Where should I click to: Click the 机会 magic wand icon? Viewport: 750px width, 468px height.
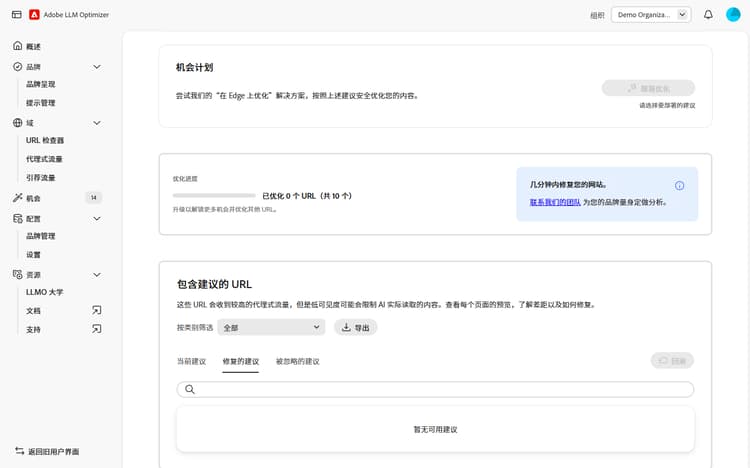coord(18,198)
